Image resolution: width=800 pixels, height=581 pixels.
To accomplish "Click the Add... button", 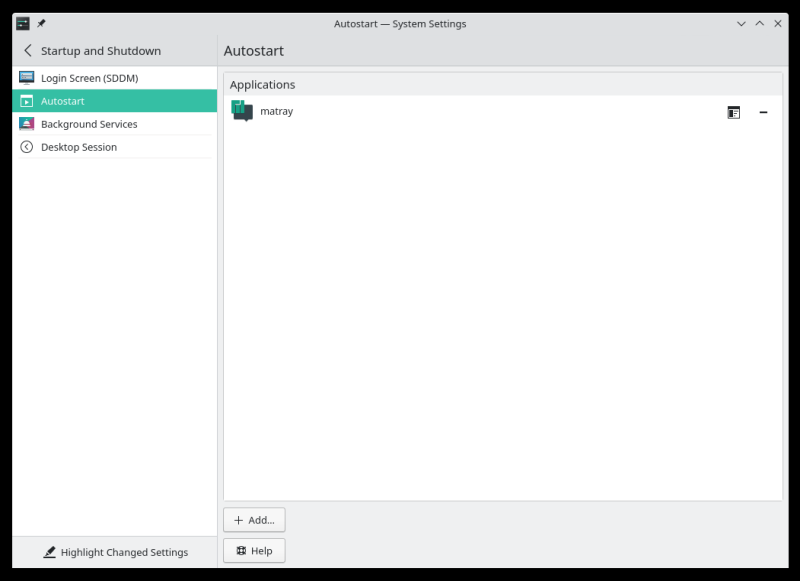I will pyautogui.click(x=254, y=519).
